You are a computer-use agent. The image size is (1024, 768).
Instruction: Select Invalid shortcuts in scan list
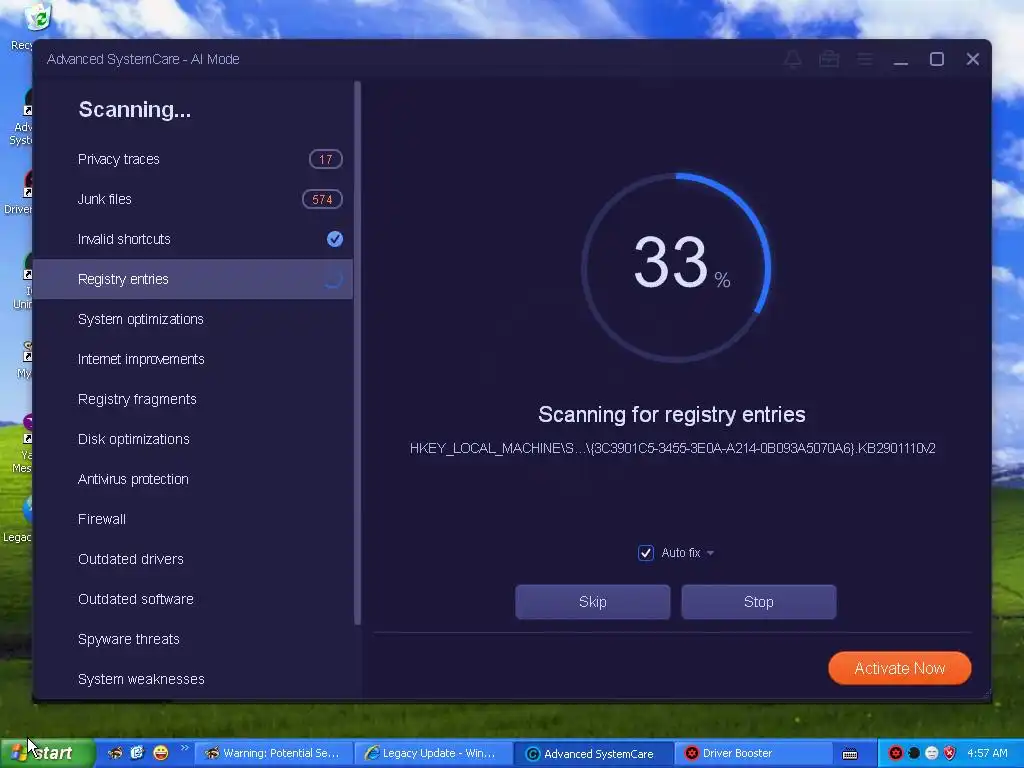click(193, 239)
